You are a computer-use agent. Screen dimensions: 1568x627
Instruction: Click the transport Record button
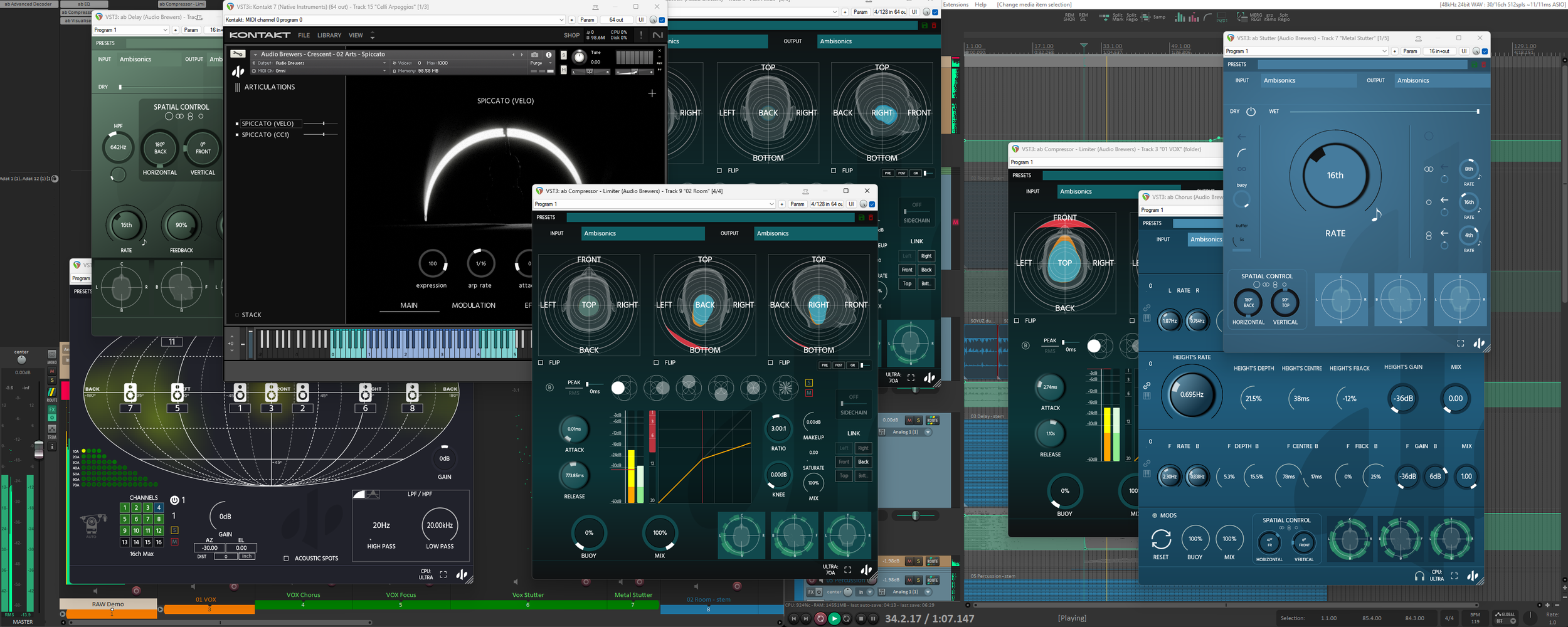click(x=820, y=619)
